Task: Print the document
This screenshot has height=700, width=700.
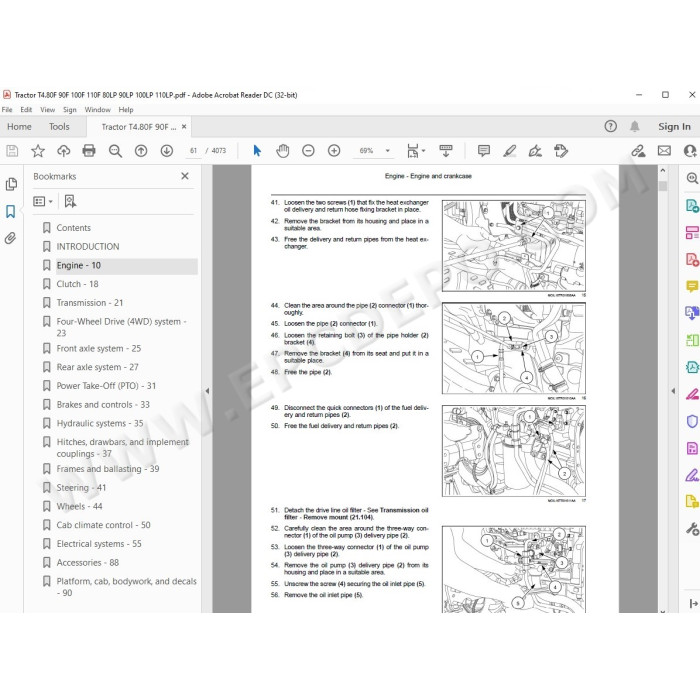Action: pyautogui.click(x=89, y=151)
